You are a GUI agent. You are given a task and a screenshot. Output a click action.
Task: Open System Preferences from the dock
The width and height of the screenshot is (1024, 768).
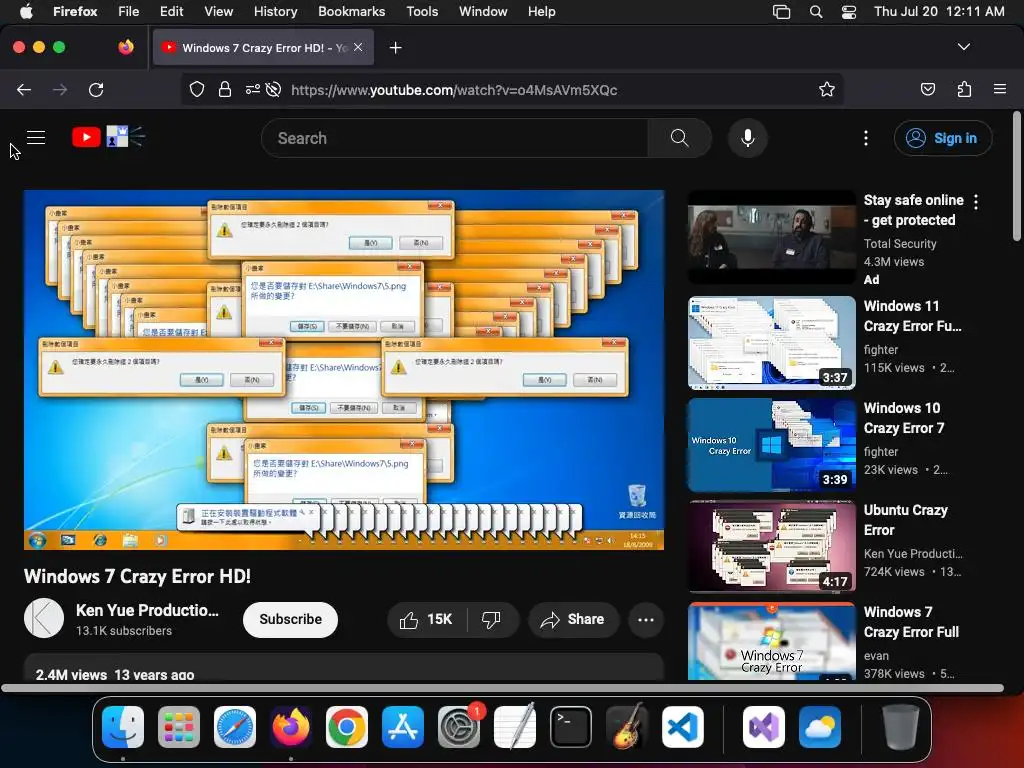click(x=459, y=727)
